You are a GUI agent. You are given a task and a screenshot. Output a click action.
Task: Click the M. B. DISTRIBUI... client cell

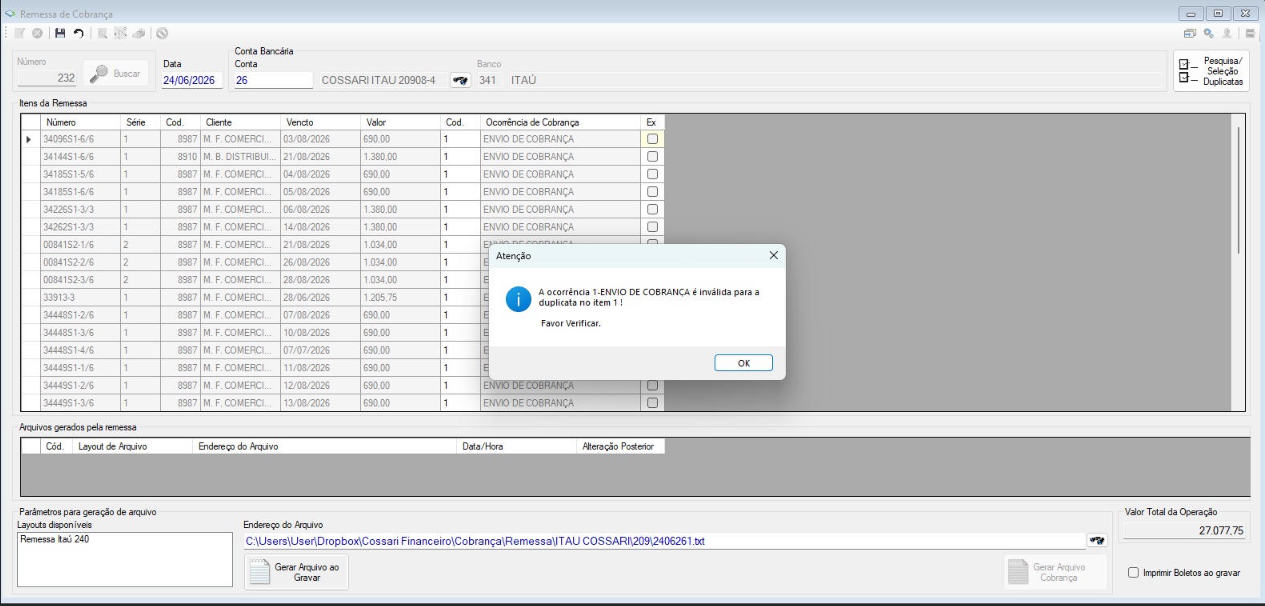point(240,157)
